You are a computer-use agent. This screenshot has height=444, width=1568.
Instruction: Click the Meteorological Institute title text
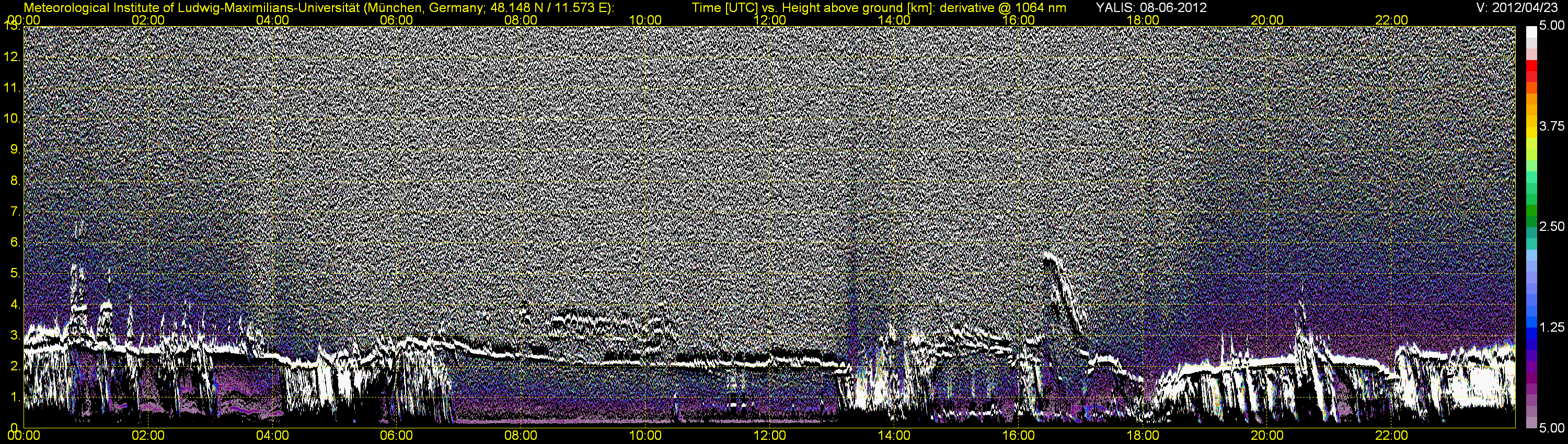coord(319,8)
